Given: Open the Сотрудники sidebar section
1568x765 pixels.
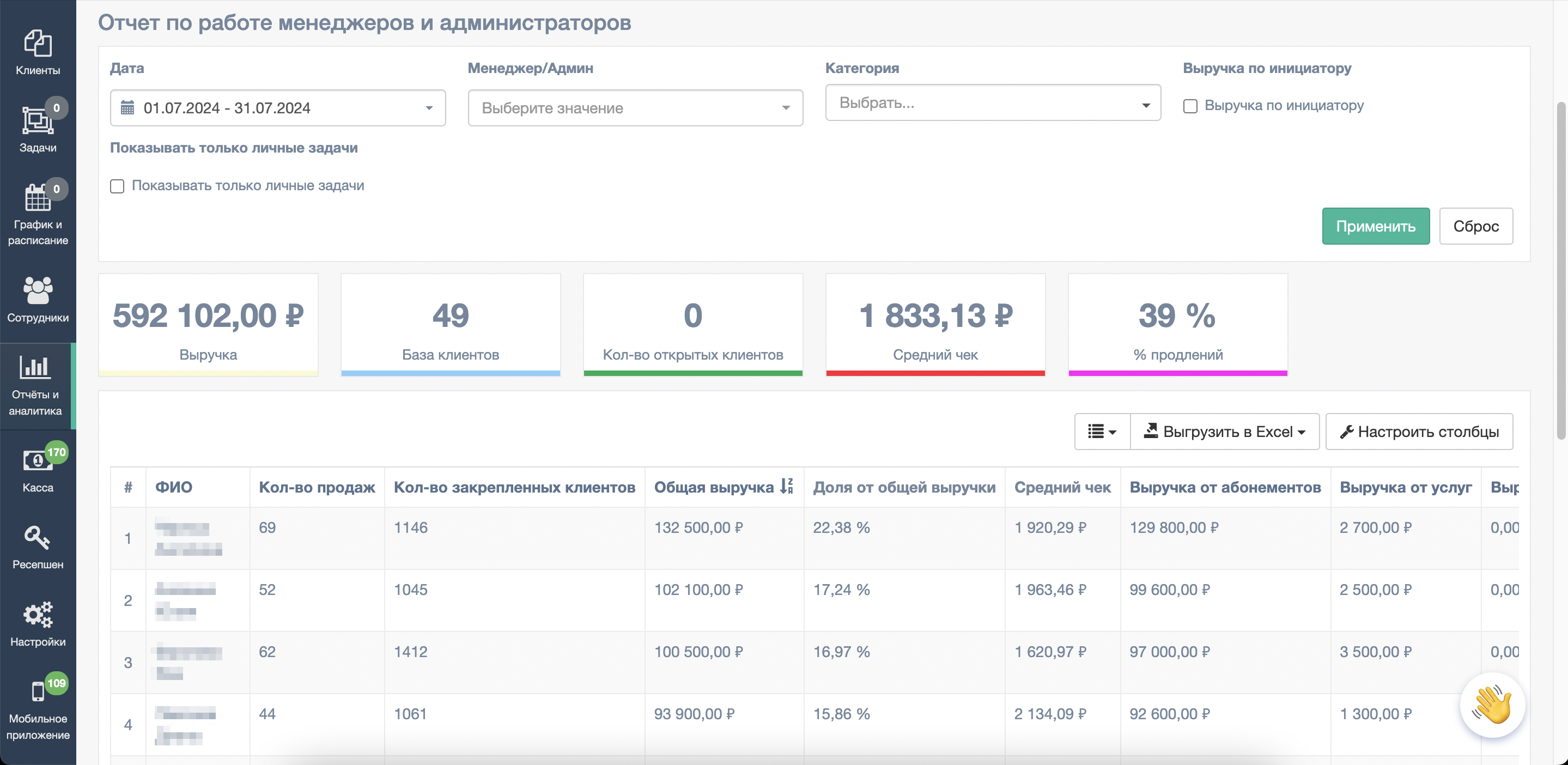Looking at the screenshot, I should [x=38, y=300].
